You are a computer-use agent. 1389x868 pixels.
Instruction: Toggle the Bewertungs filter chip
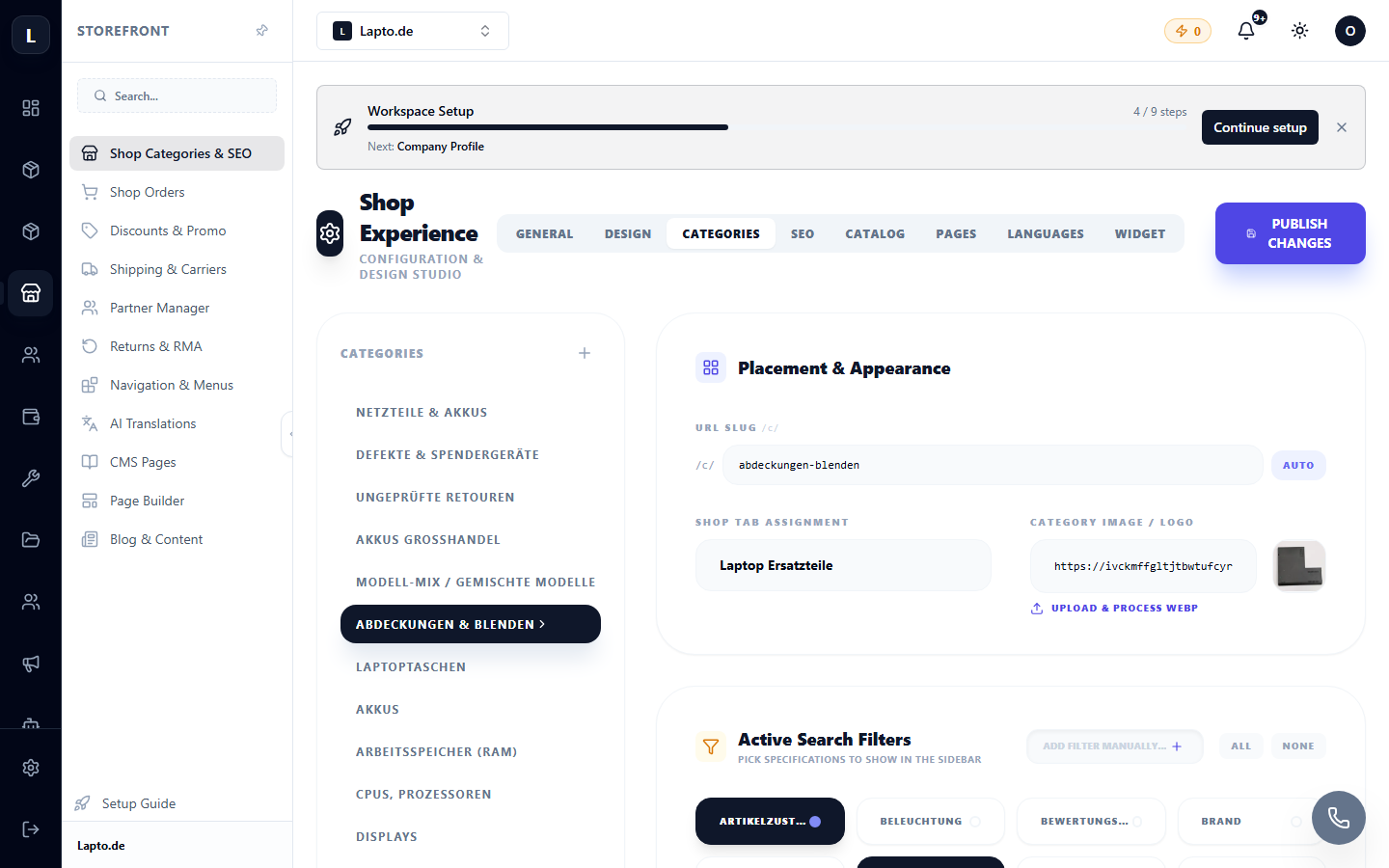[x=1091, y=821]
